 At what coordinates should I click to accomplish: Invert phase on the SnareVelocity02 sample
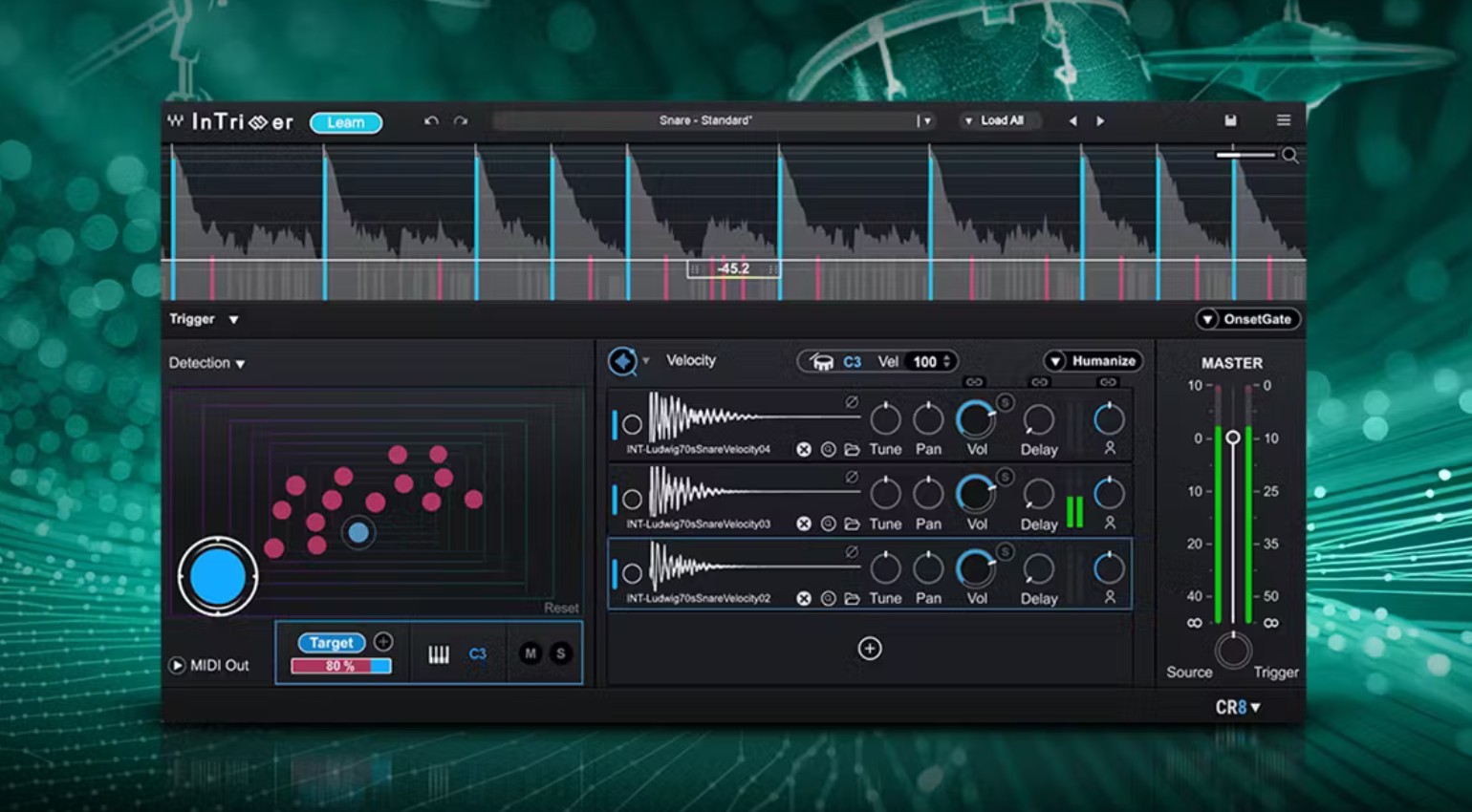coord(852,551)
